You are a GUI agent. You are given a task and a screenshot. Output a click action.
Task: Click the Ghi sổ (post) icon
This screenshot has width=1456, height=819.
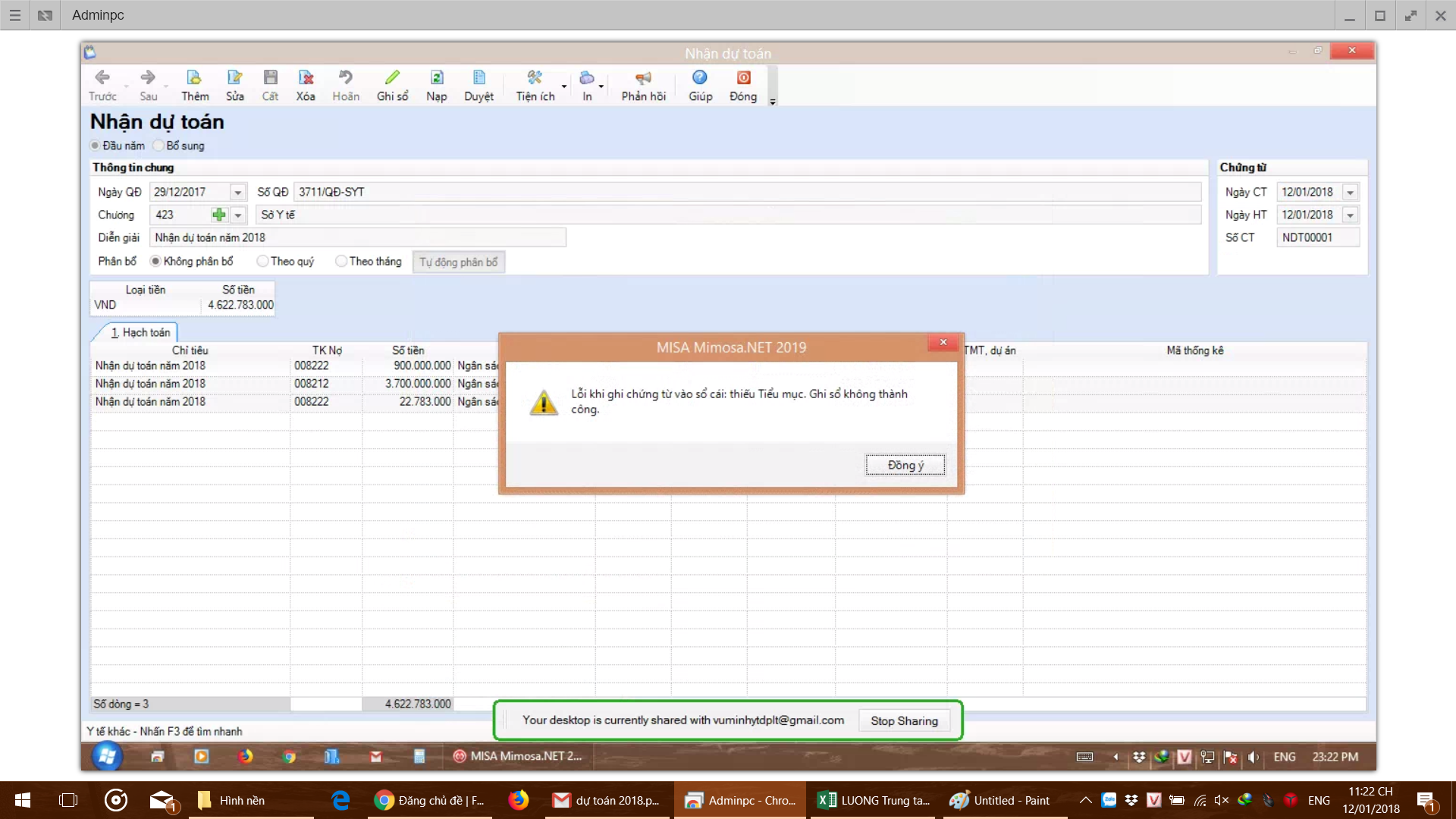coord(392,78)
